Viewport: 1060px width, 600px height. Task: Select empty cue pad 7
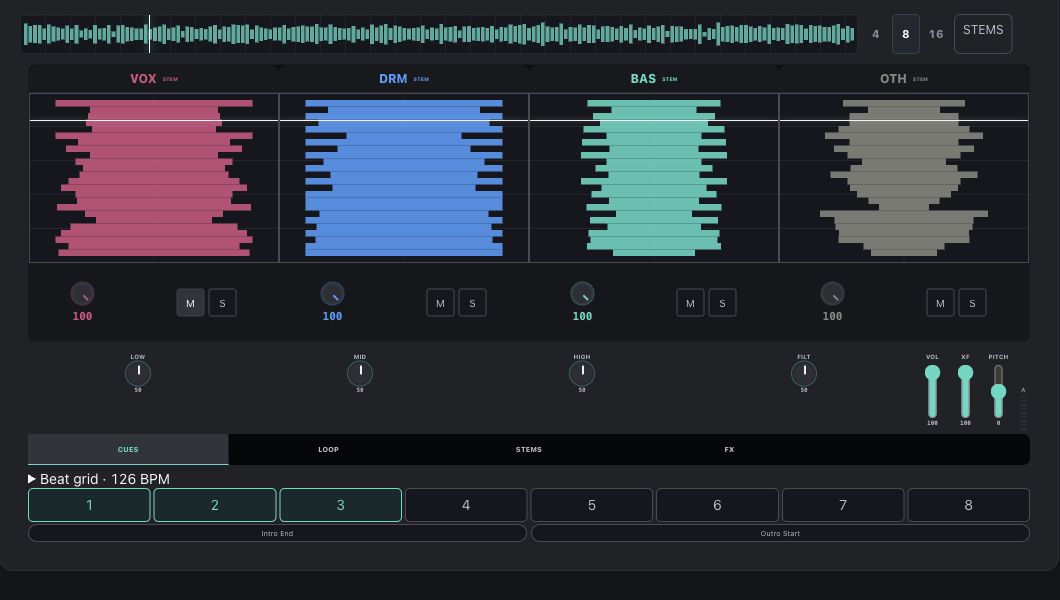coord(843,505)
